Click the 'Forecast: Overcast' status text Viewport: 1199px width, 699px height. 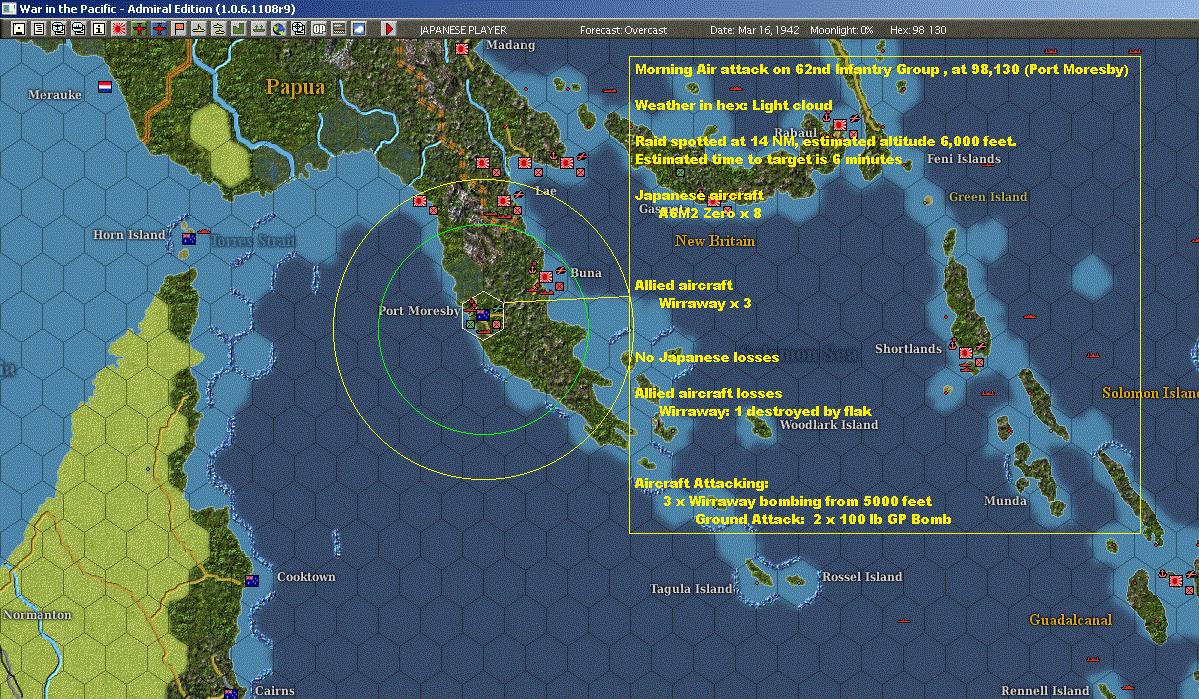(x=623, y=30)
